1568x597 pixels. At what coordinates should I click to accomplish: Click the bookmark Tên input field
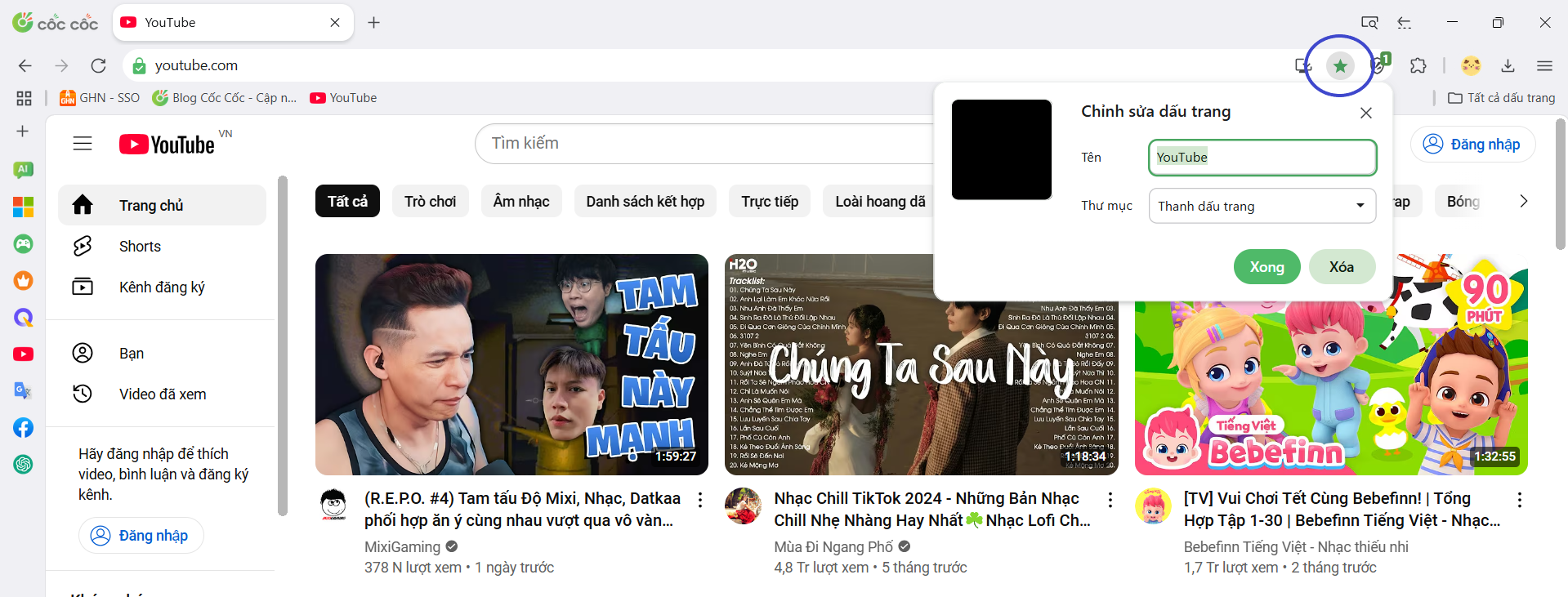tap(1262, 158)
